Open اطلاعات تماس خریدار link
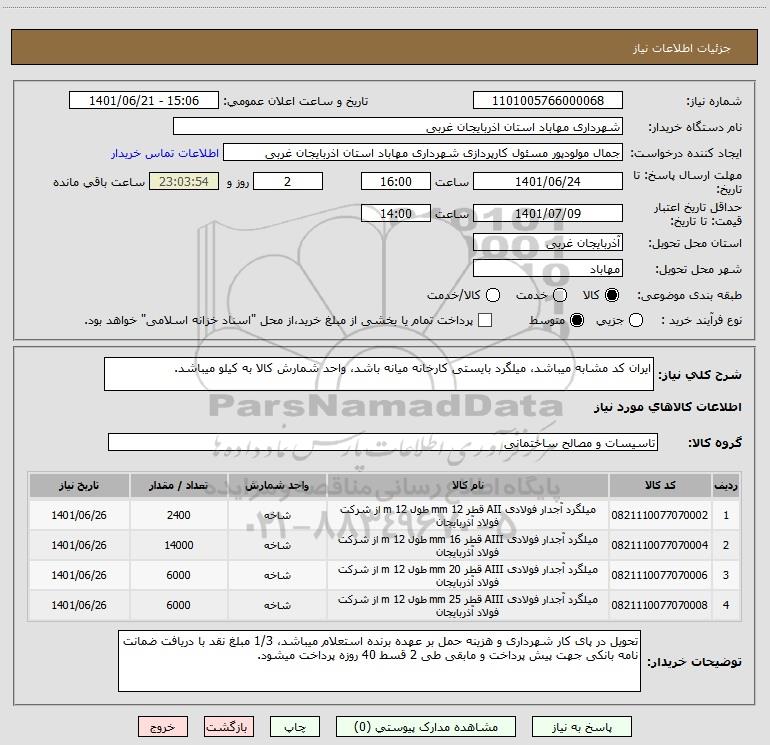The image size is (770, 745). click(x=165, y=153)
